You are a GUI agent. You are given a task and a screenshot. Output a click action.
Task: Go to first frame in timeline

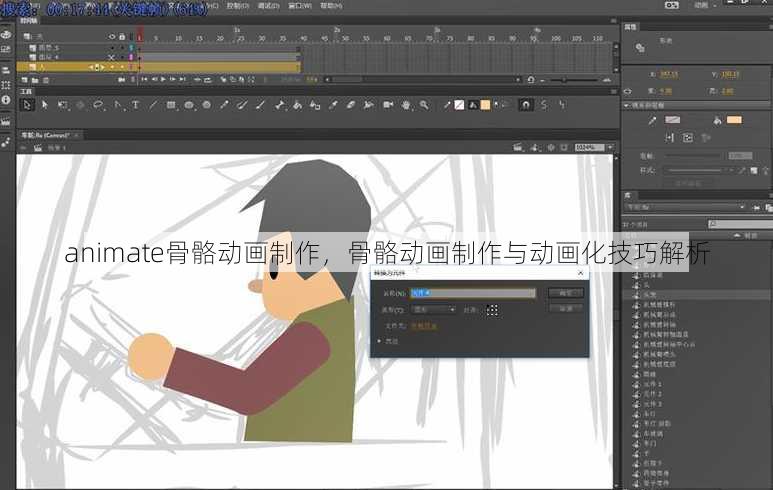point(144,79)
